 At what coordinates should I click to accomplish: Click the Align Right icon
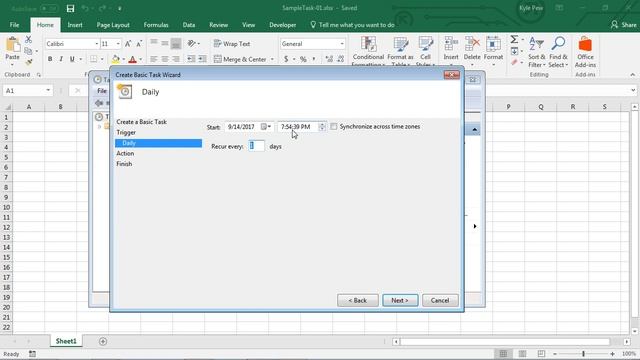click(176, 59)
